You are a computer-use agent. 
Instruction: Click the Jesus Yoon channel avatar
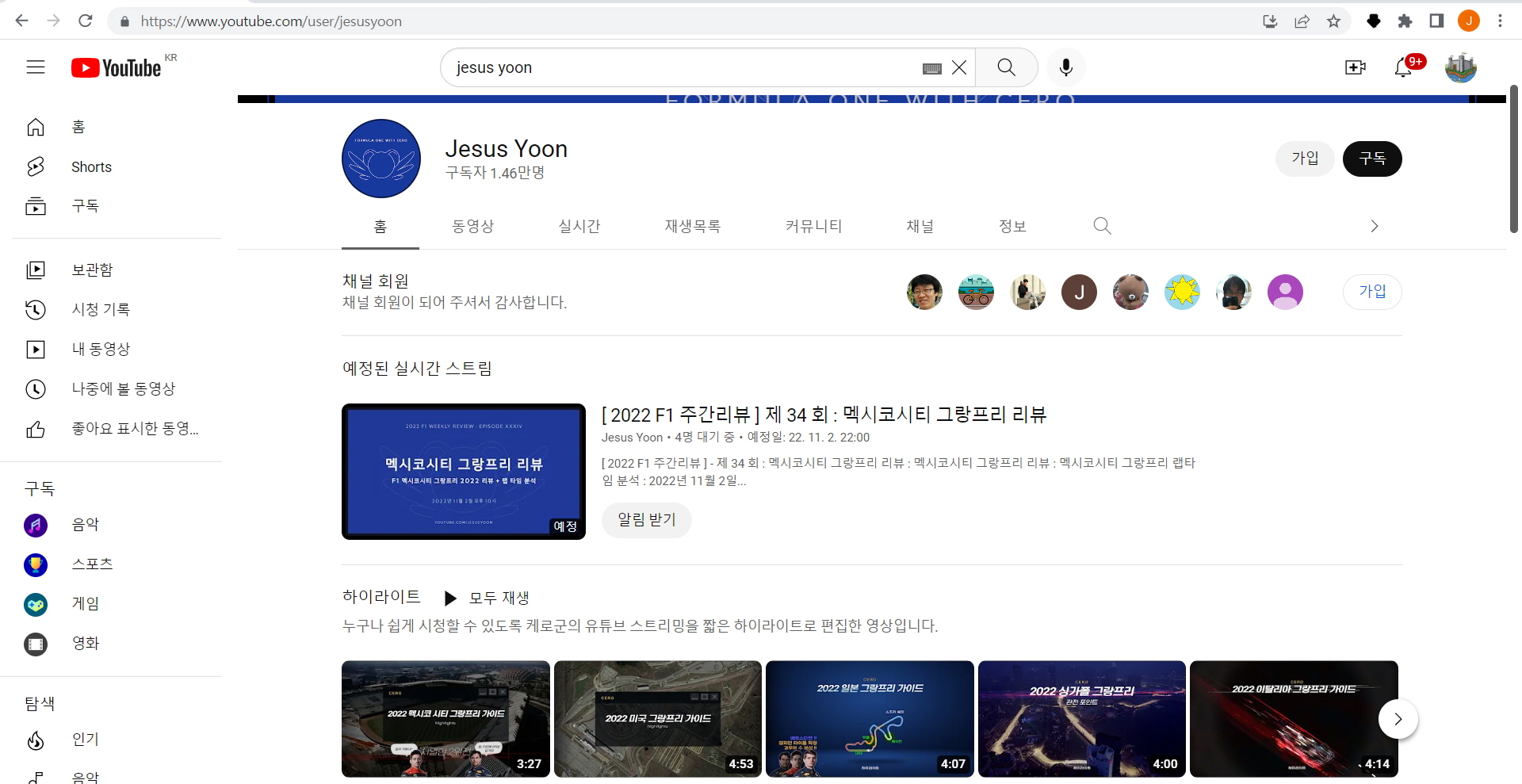click(x=381, y=159)
